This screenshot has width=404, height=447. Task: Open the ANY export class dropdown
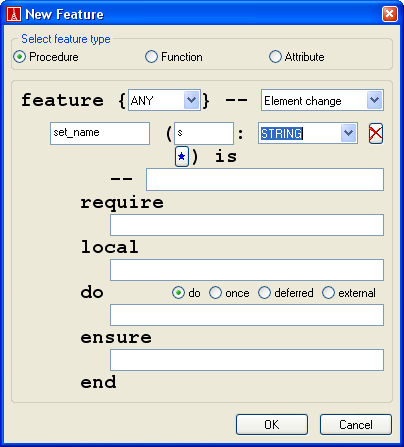click(x=192, y=100)
